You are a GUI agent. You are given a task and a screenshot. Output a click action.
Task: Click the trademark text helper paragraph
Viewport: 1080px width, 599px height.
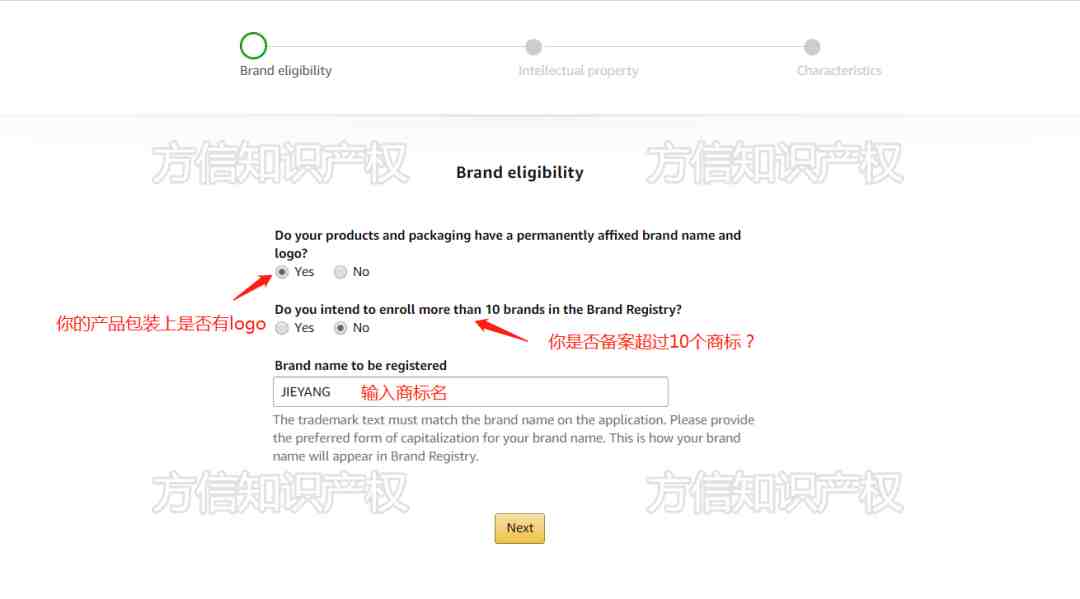click(x=514, y=438)
